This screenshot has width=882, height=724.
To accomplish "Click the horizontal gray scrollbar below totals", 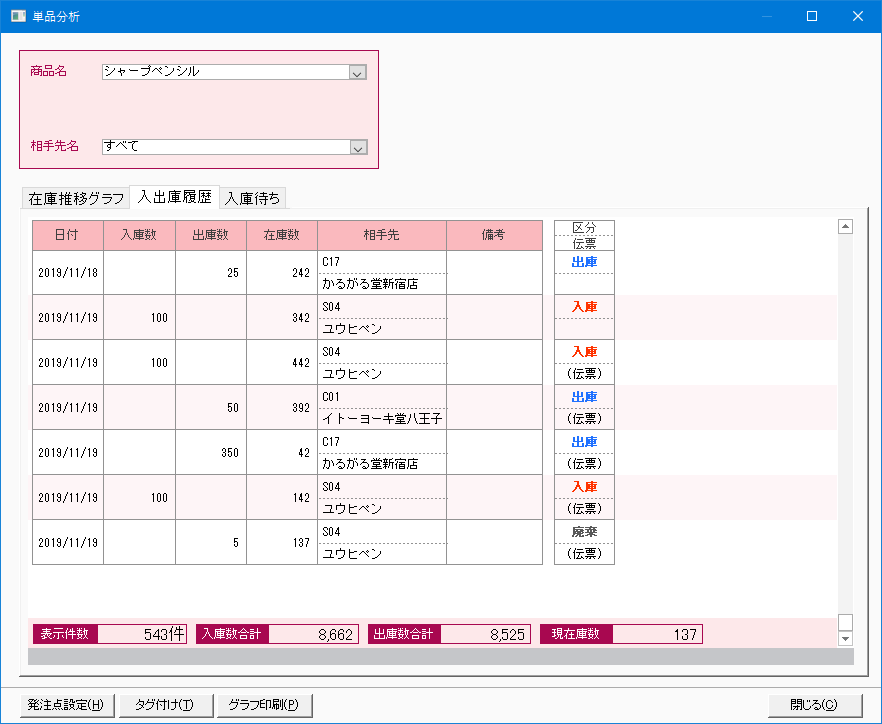I will [440, 657].
